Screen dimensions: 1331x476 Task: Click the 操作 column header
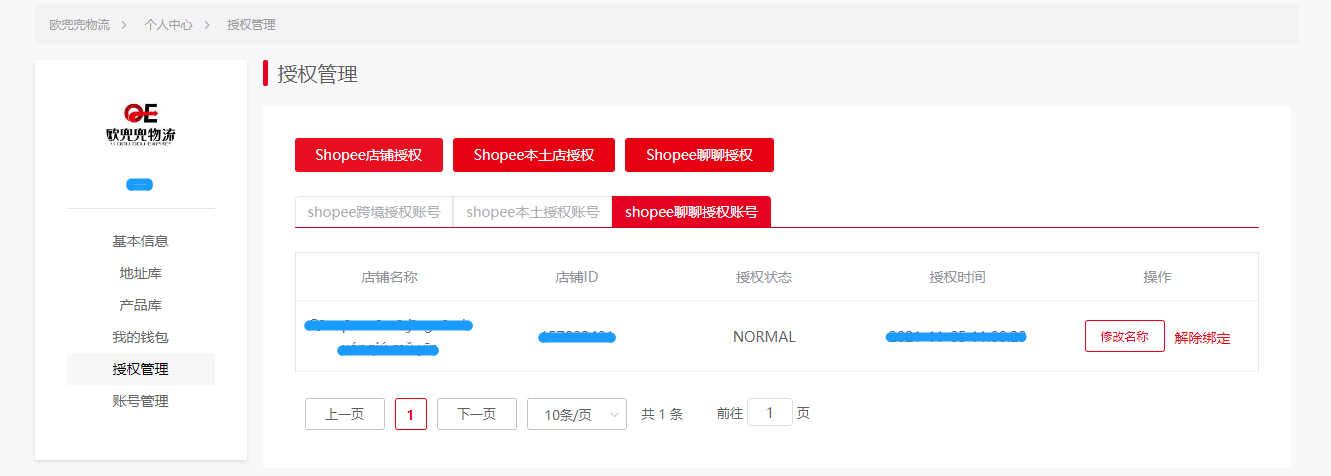(1157, 277)
